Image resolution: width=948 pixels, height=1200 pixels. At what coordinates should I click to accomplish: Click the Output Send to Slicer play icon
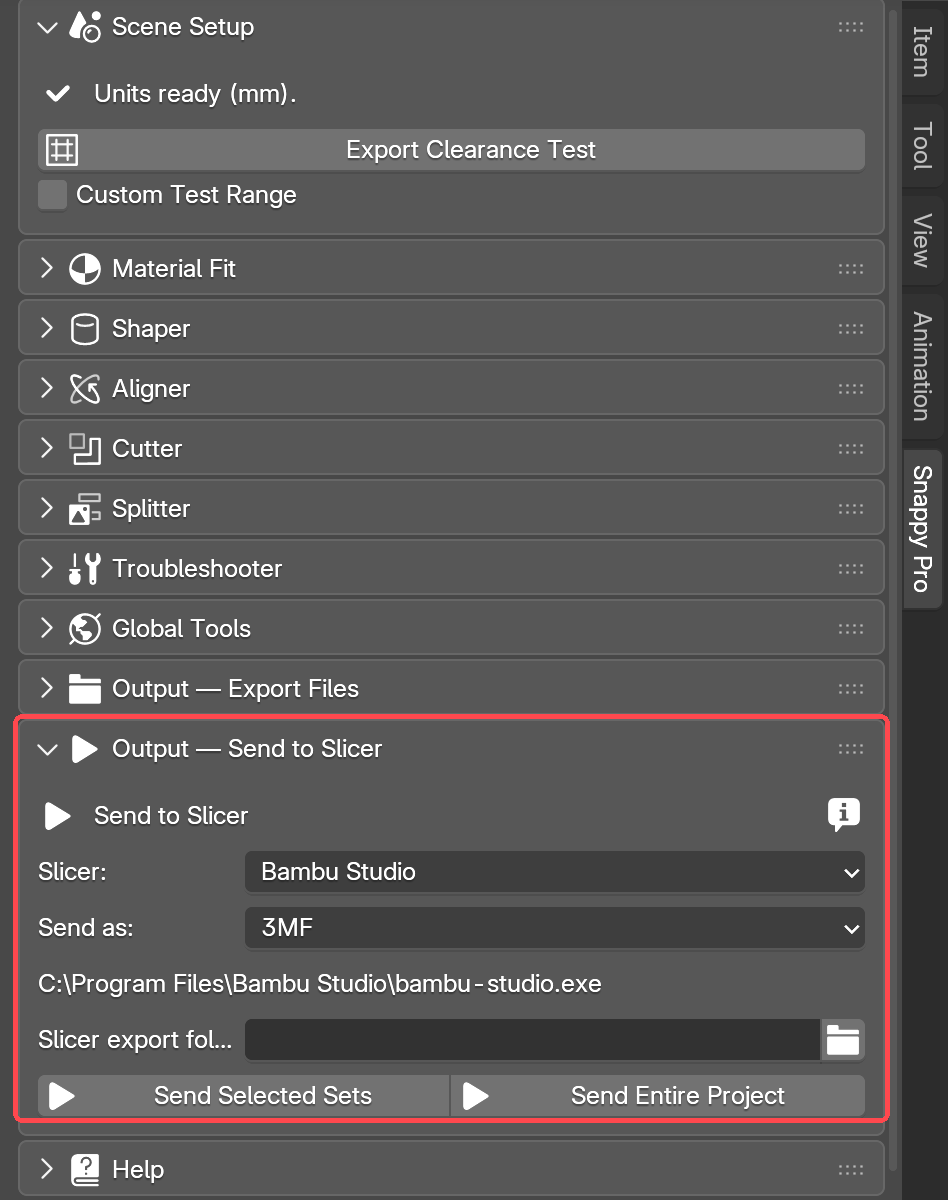(85, 749)
